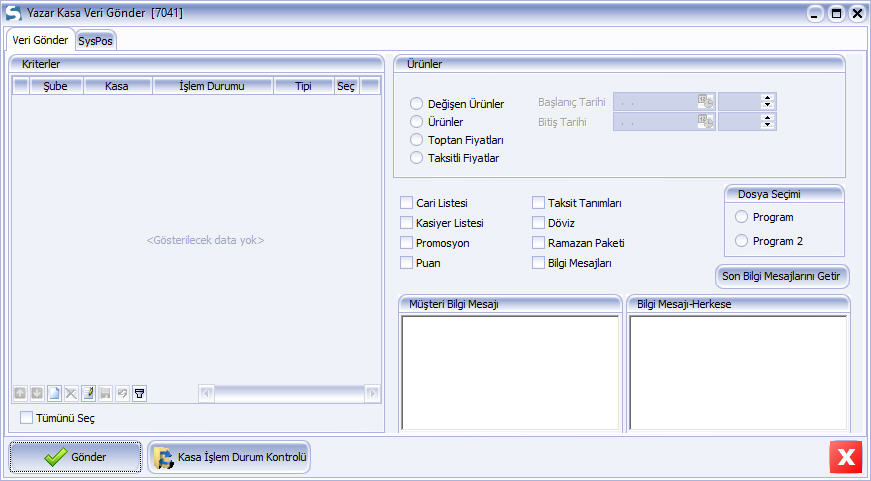The image size is (871, 481).
Task: Click the edit record pencil icon
Action: point(88,394)
